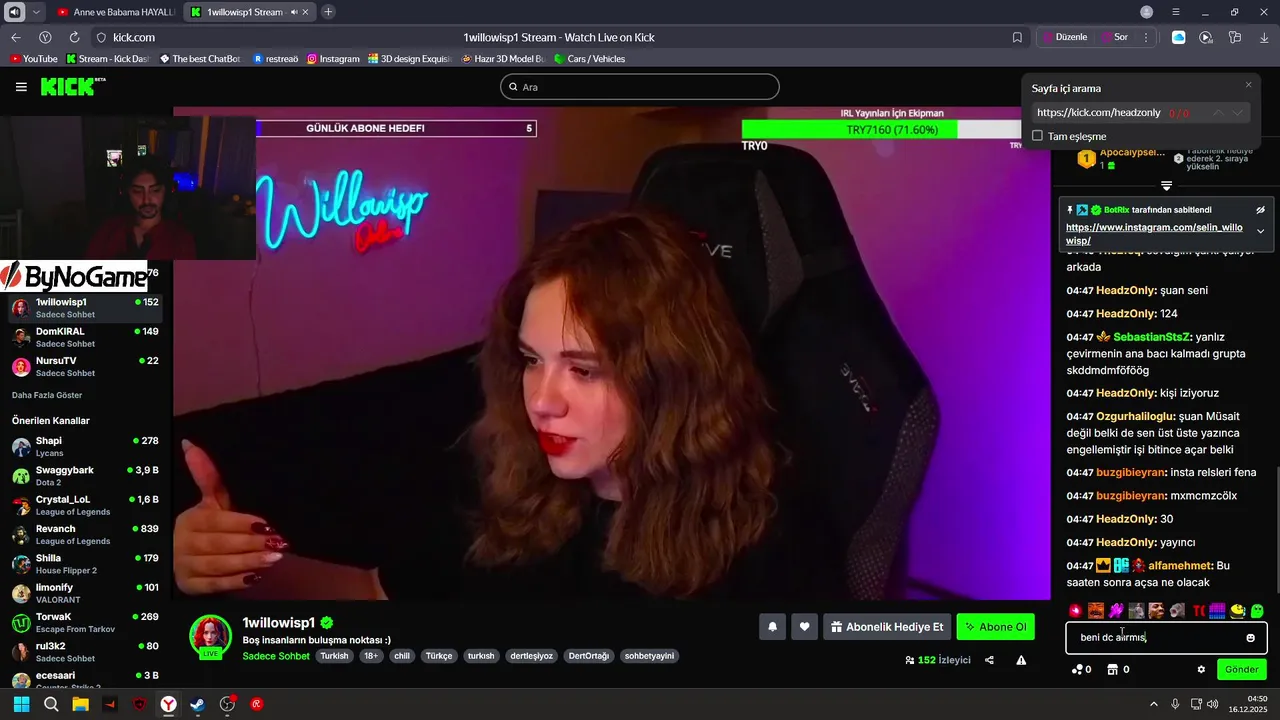The height and width of the screenshot is (720, 1280).
Task: Open Swaggybark Dota 2 recommended channel
Action: pos(84,476)
